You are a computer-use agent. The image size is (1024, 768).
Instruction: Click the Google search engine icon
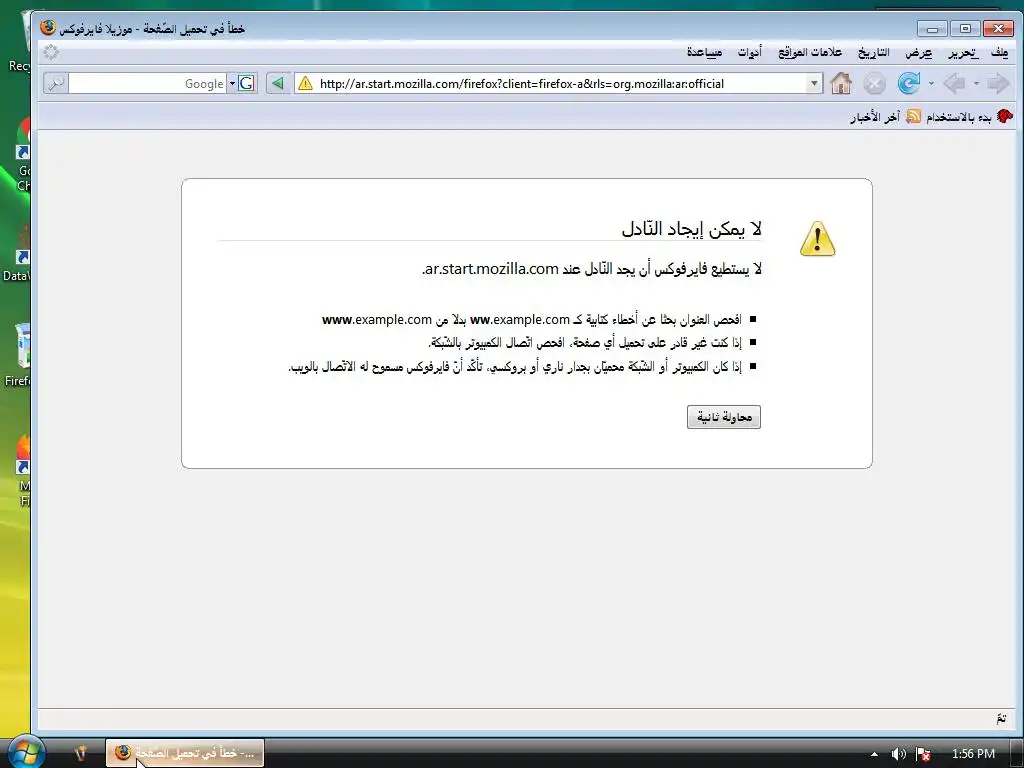point(246,83)
